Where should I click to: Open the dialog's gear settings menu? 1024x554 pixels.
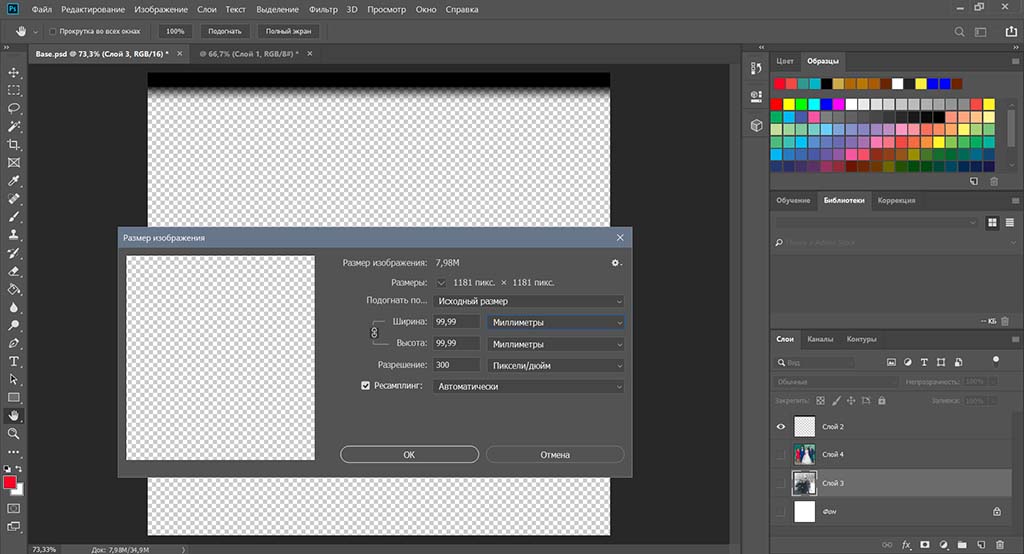[616, 262]
